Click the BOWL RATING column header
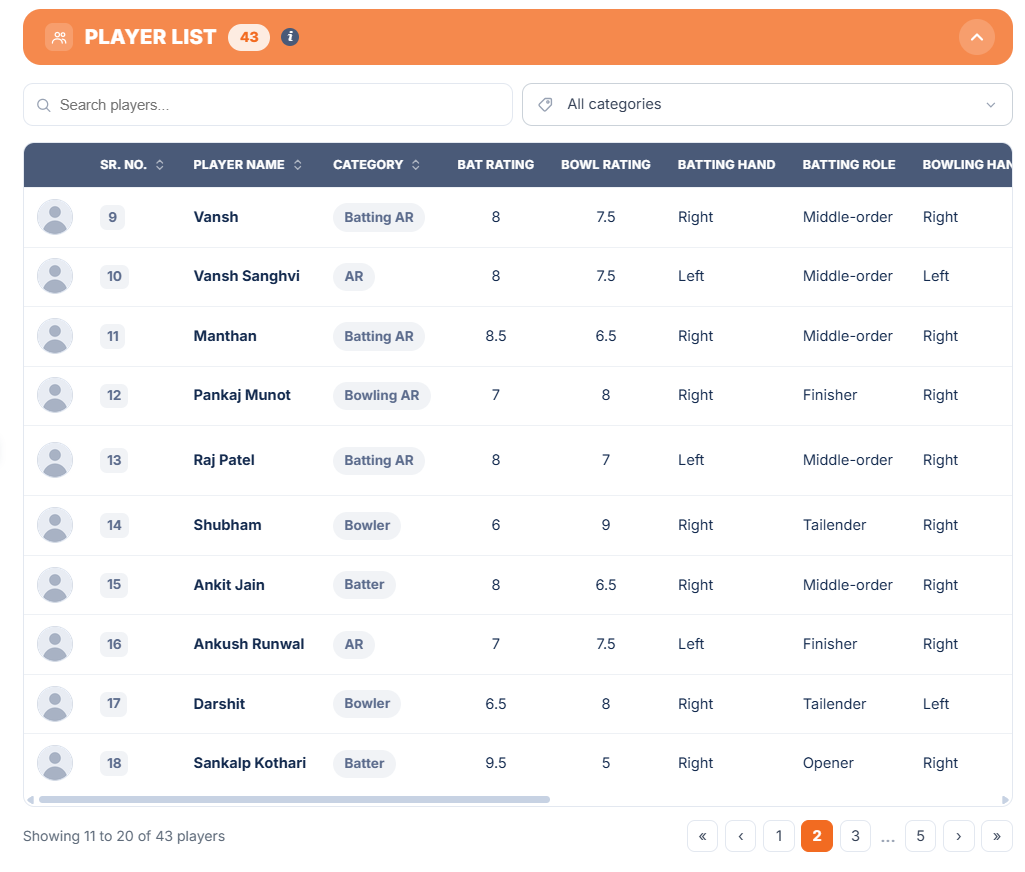The image size is (1025, 872). coord(605,165)
